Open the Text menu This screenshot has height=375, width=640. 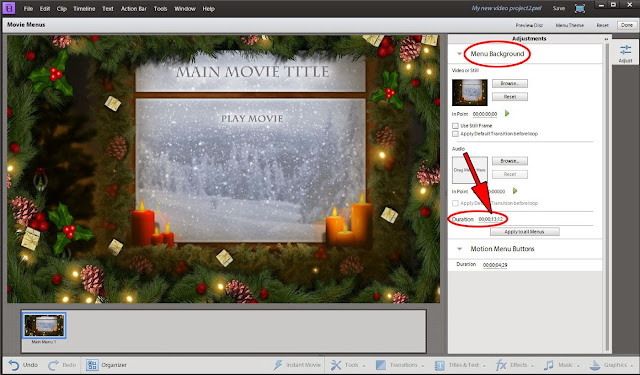point(108,9)
